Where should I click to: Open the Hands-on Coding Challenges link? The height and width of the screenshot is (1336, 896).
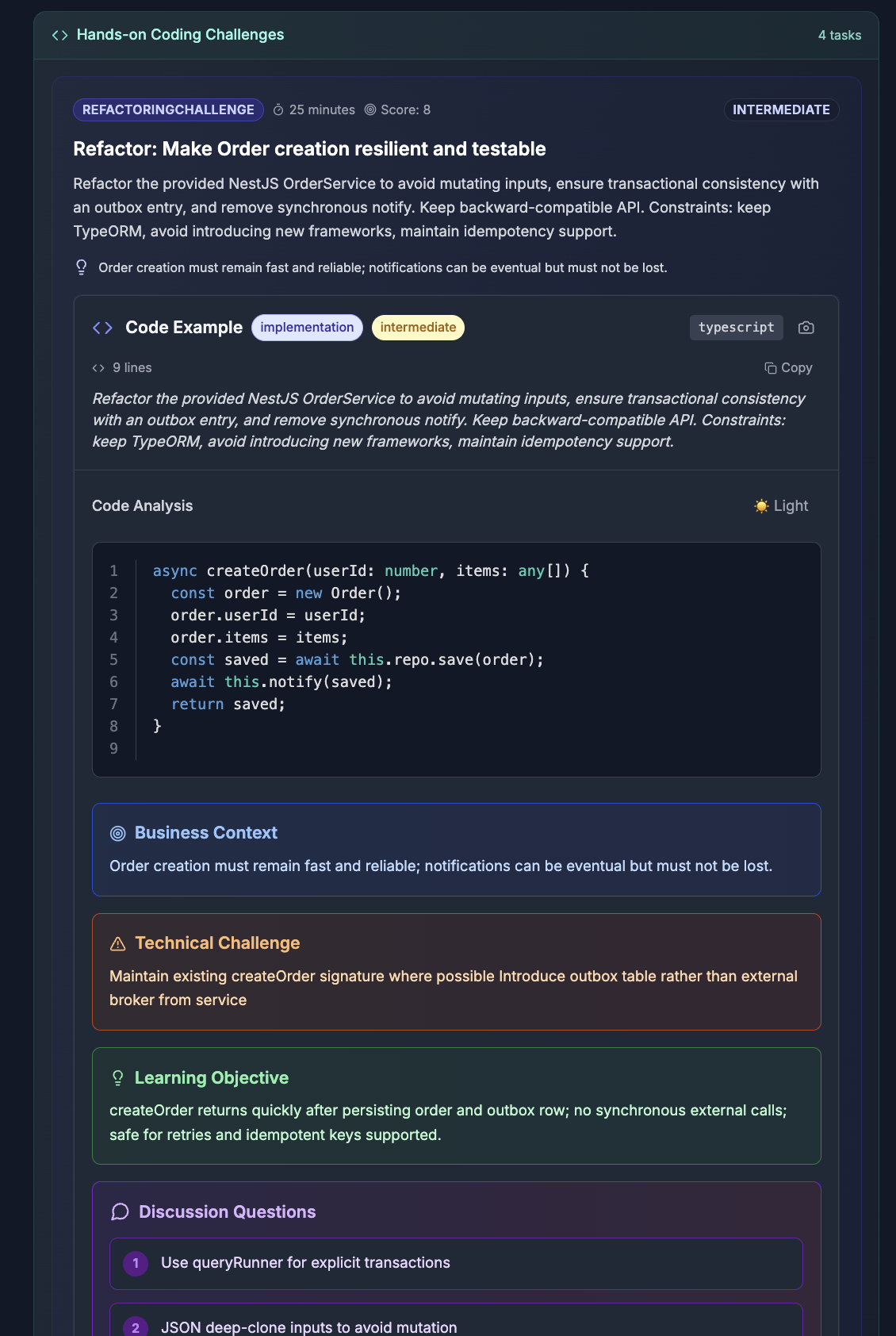[x=180, y=34]
